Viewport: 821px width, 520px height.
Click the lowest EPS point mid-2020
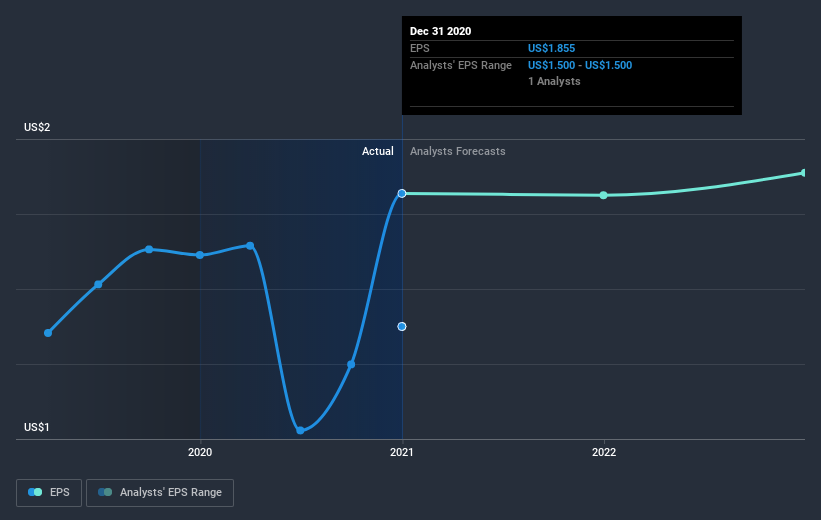click(x=301, y=430)
